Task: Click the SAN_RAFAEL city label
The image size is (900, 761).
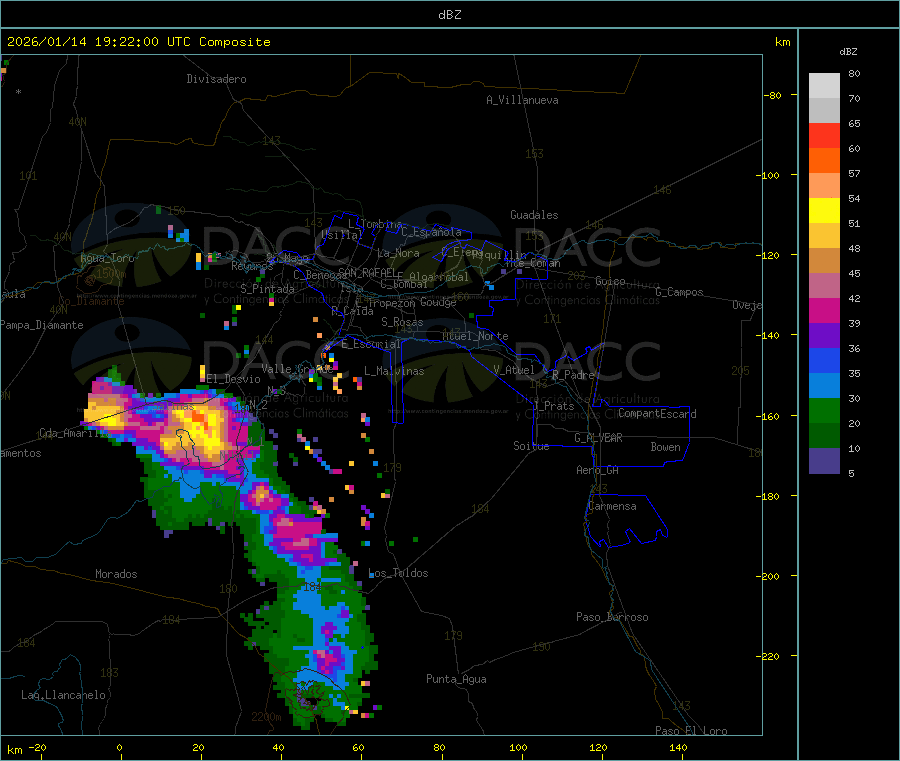Action: tap(367, 272)
